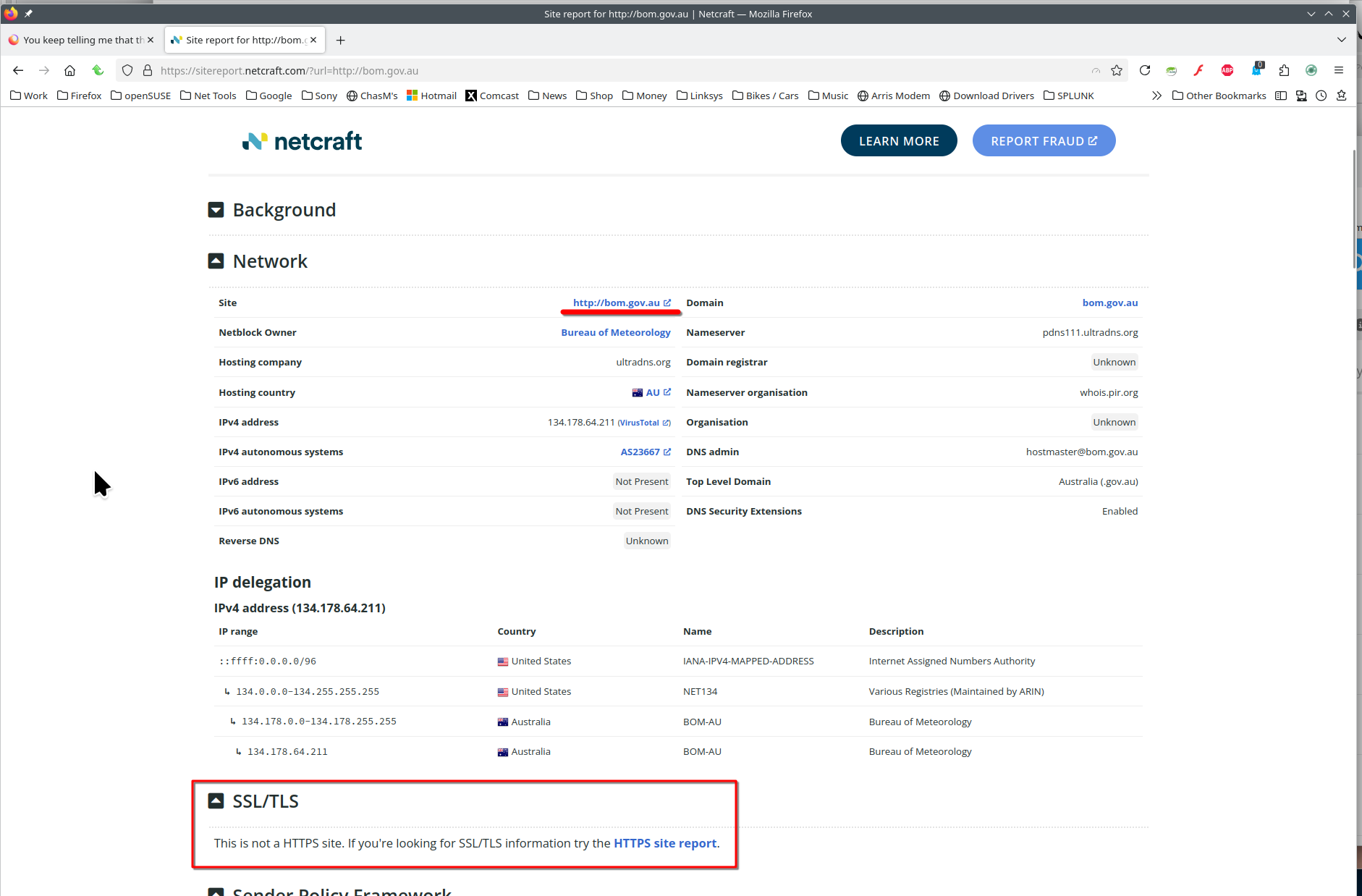Go back using the browser back arrow

18,70
